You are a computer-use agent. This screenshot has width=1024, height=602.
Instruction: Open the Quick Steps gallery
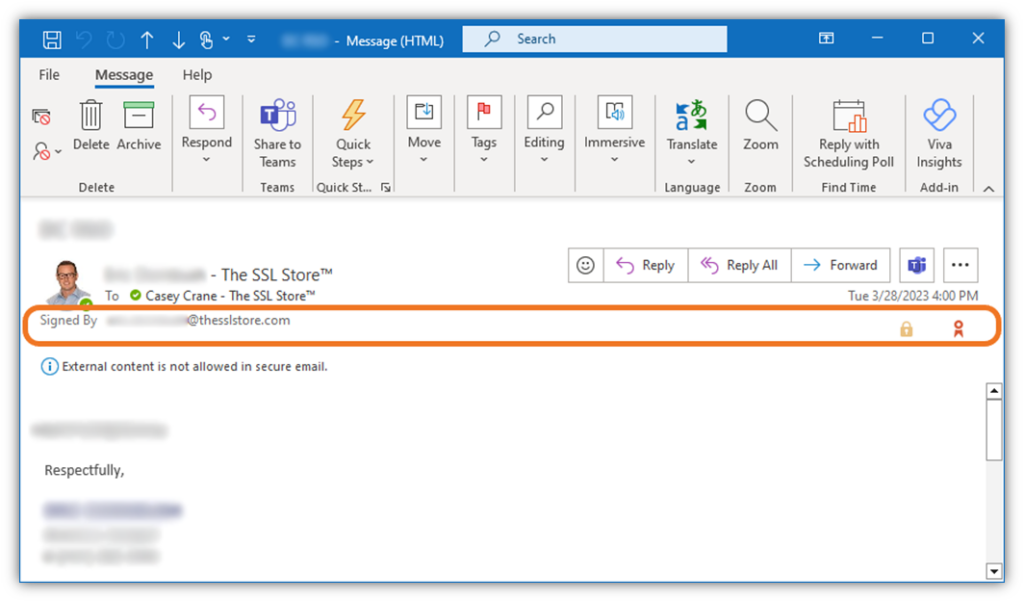(x=353, y=134)
